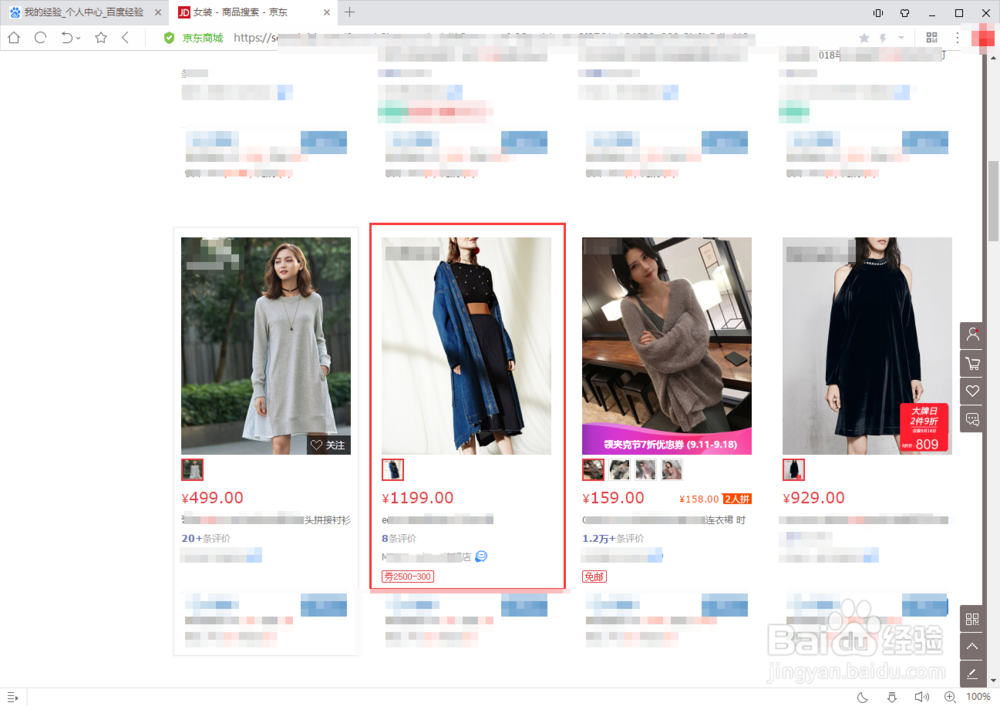Open the grey dress product image

[266, 346]
